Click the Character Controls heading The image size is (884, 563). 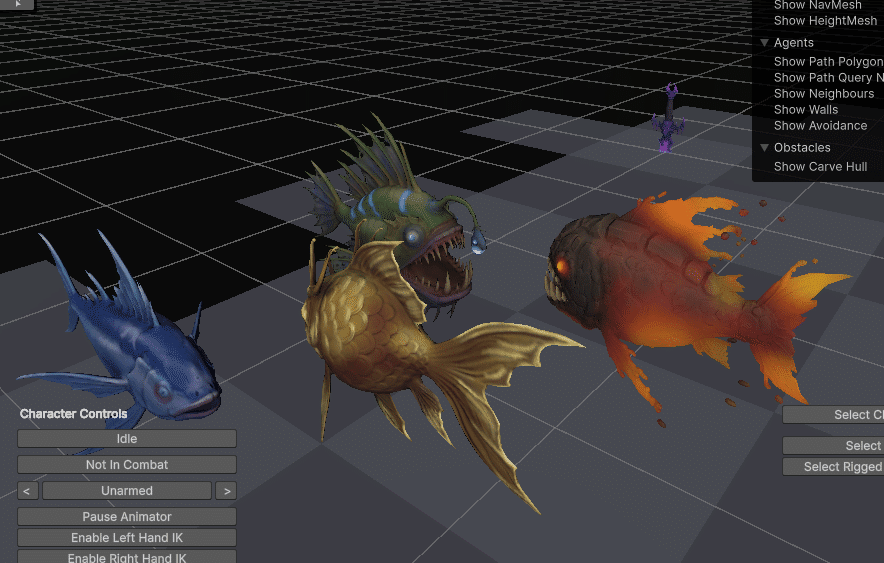(x=74, y=414)
